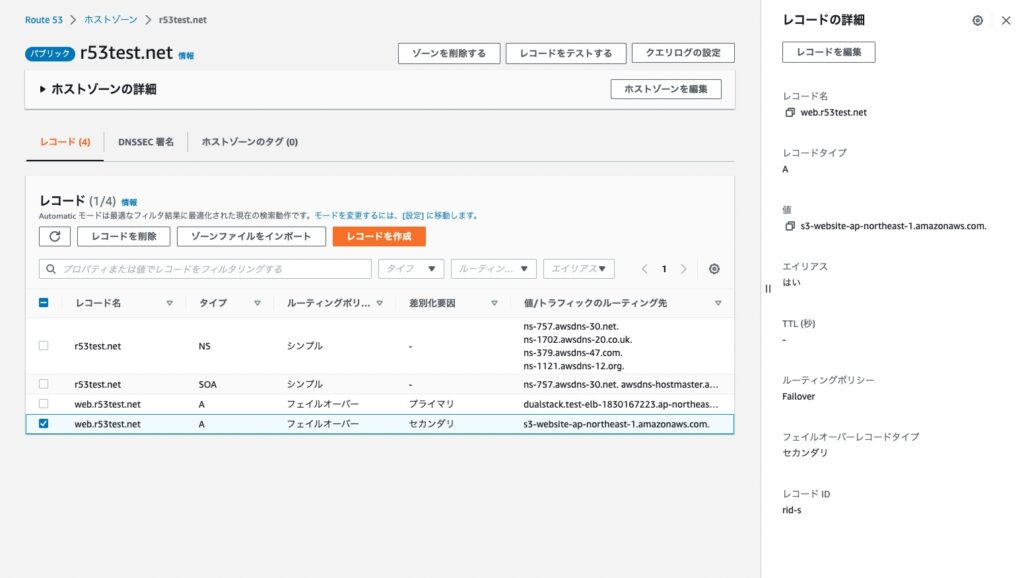Image resolution: width=1024 pixels, height=578 pixels.
Task: Open 情報 link next to r53test.net title
Action: point(186,56)
